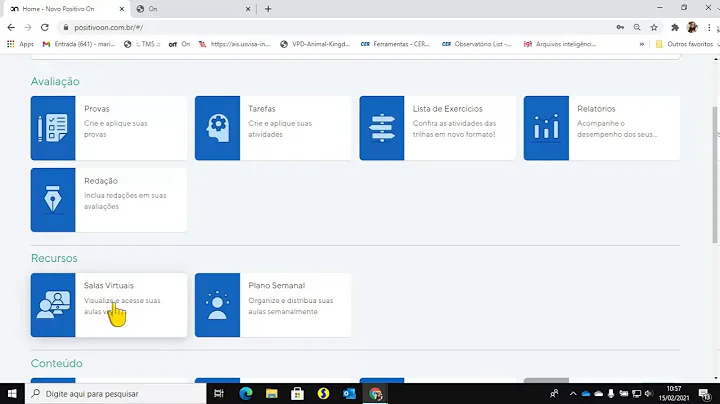Open the saved passwords key icon

click(x=620, y=28)
